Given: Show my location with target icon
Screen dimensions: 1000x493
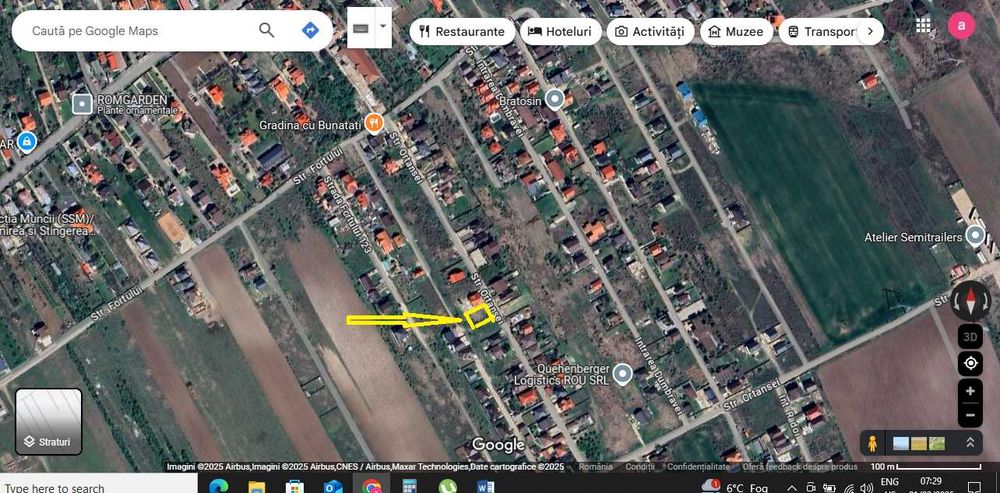Looking at the screenshot, I should [970, 364].
